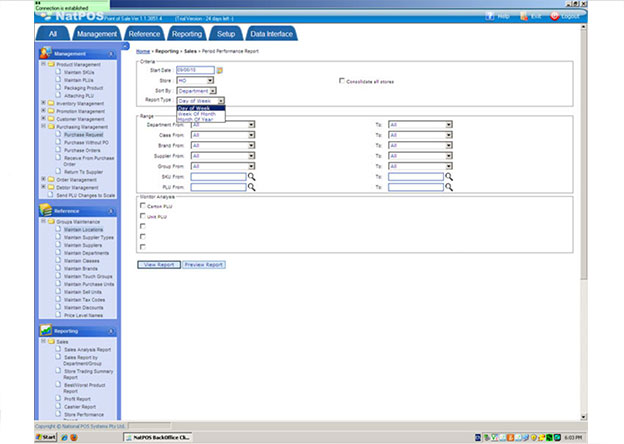Click the Reporting panel chart icon
Viewport: 624px width, 444px height.
tap(45, 330)
